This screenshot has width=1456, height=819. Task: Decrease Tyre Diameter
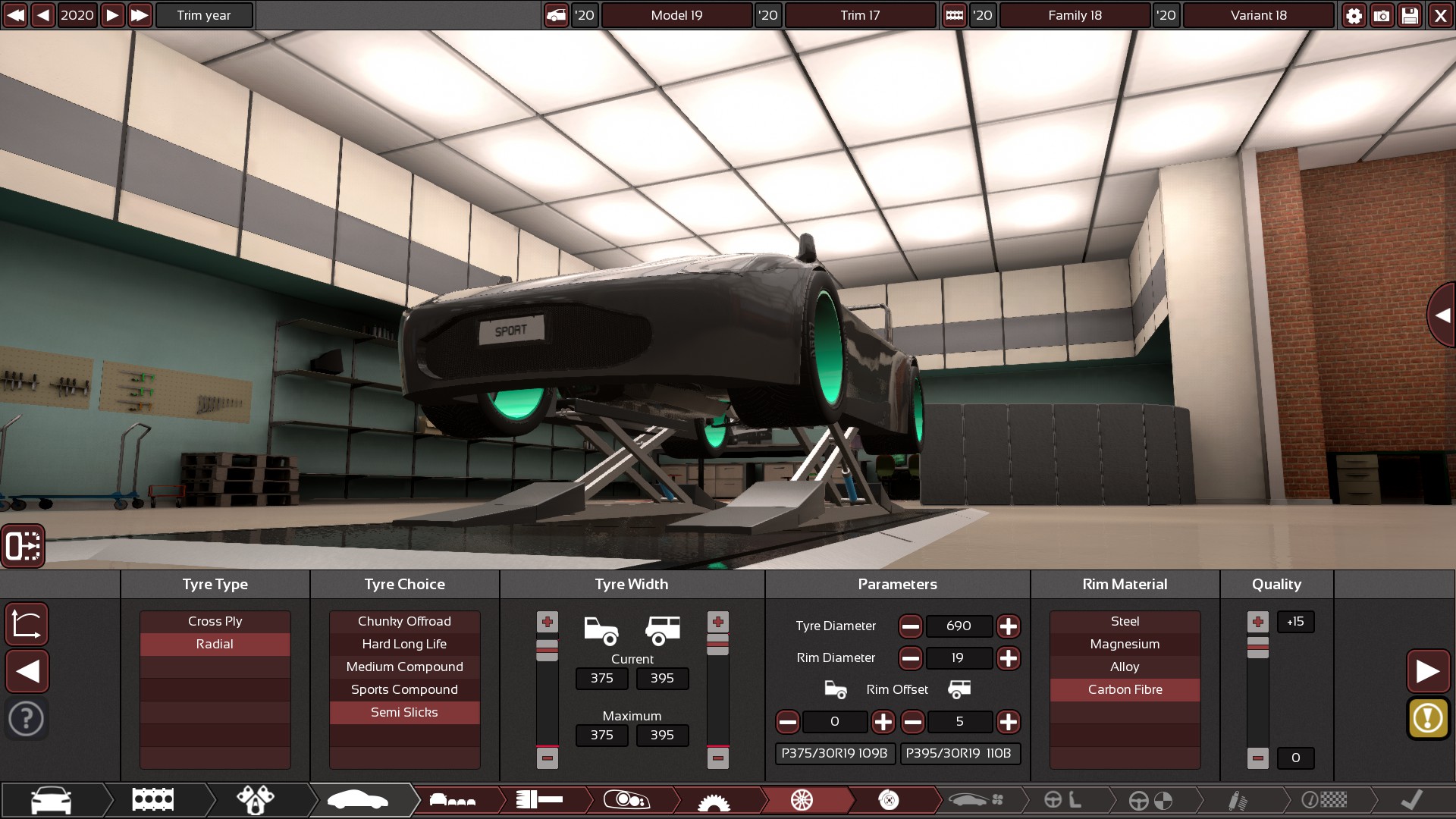click(910, 626)
